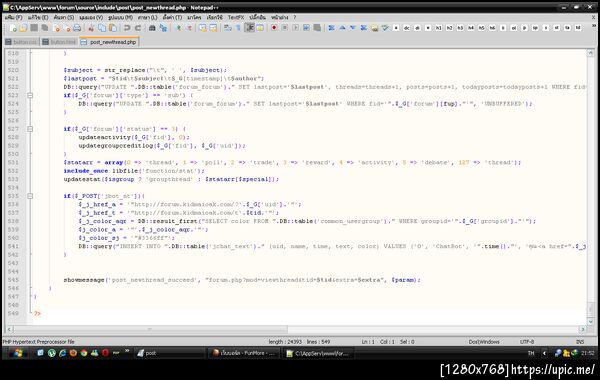600x380 pixels.
Task: Click the Windows Start button
Action: click(x=18, y=353)
